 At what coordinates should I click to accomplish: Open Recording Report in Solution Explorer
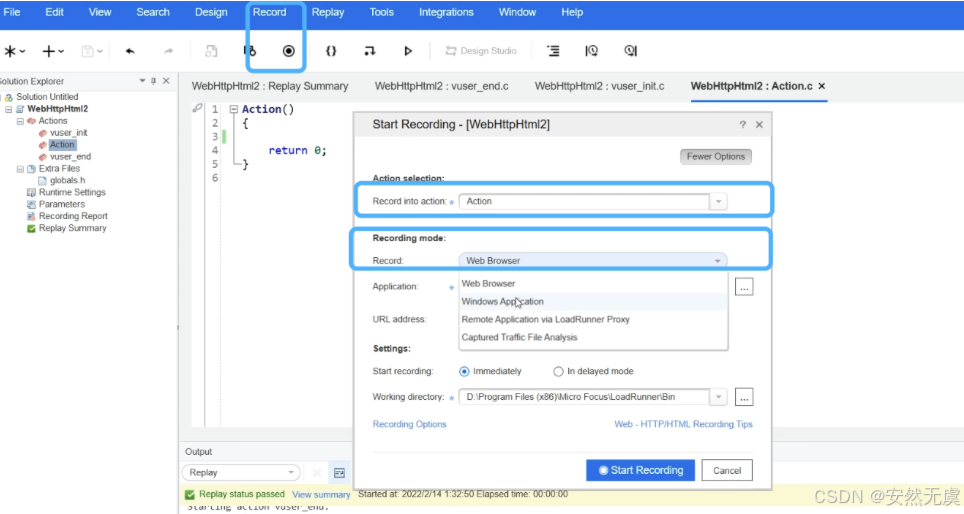click(73, 216)
